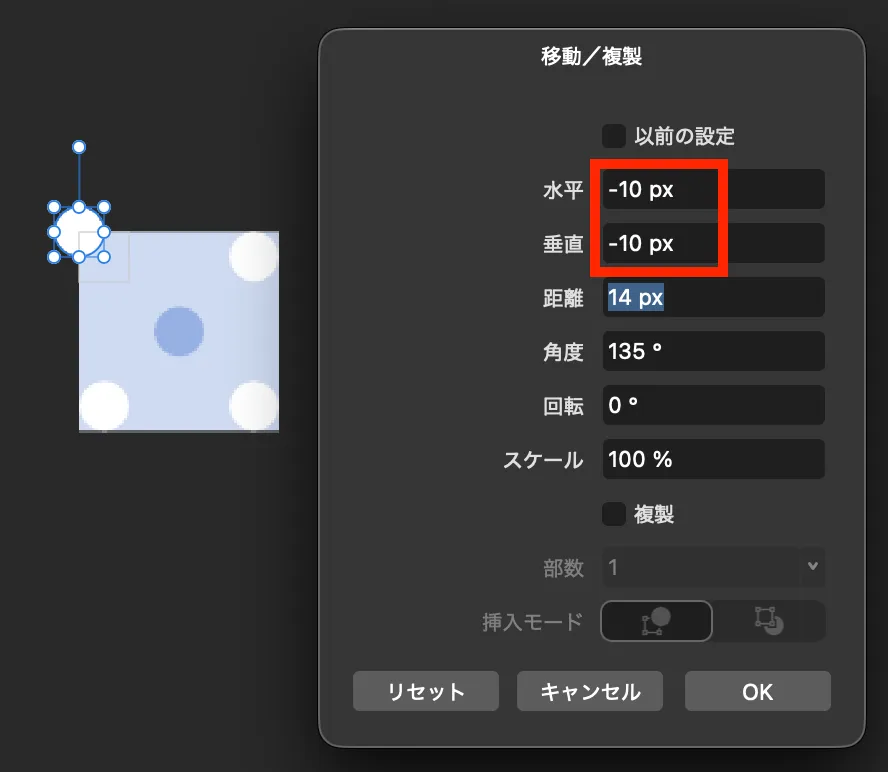Click the キャンセル button
The image size is (888, 772).
[x=589, y=690]
